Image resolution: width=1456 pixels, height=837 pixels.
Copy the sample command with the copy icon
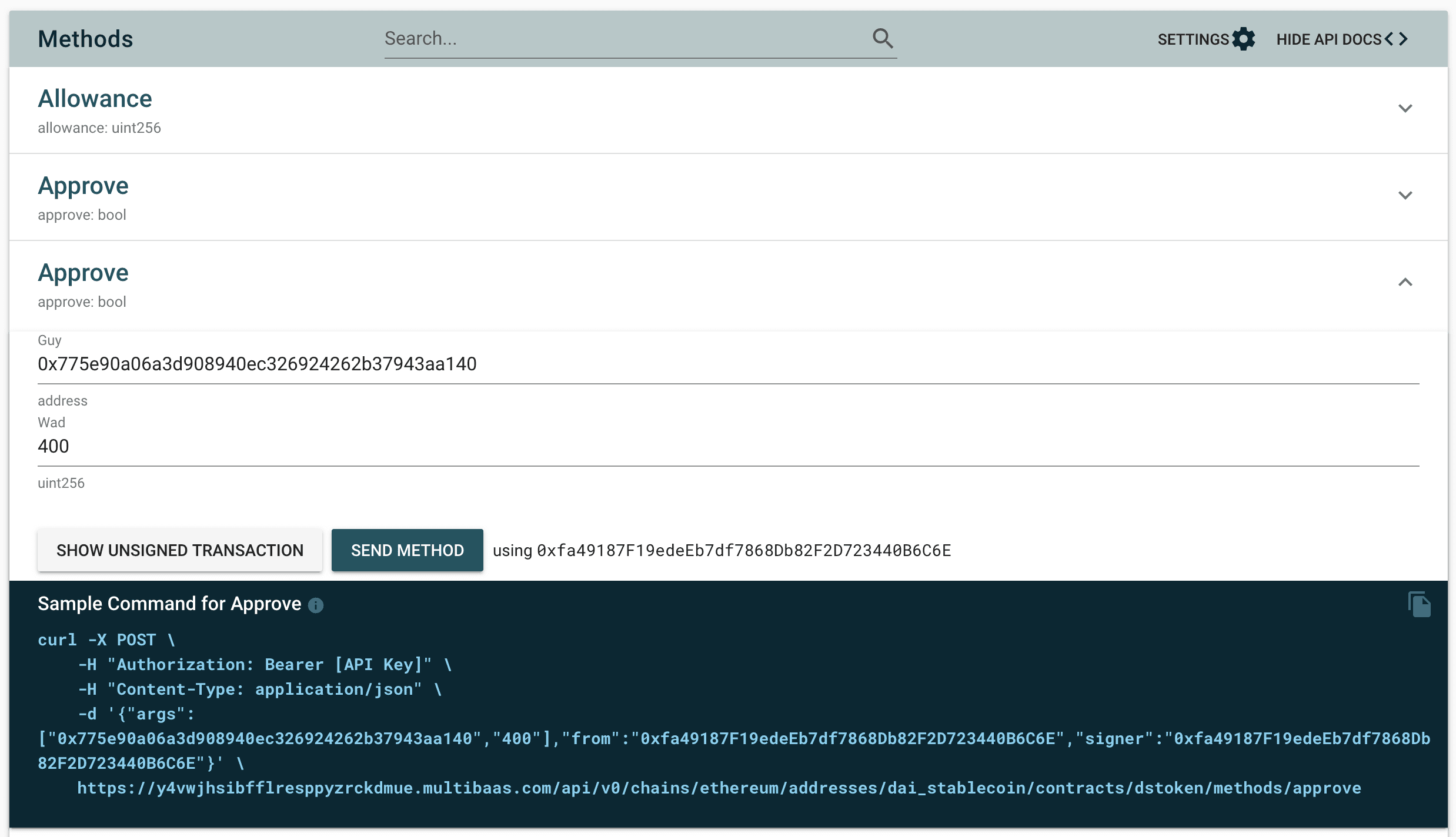tap(1420, 604)
